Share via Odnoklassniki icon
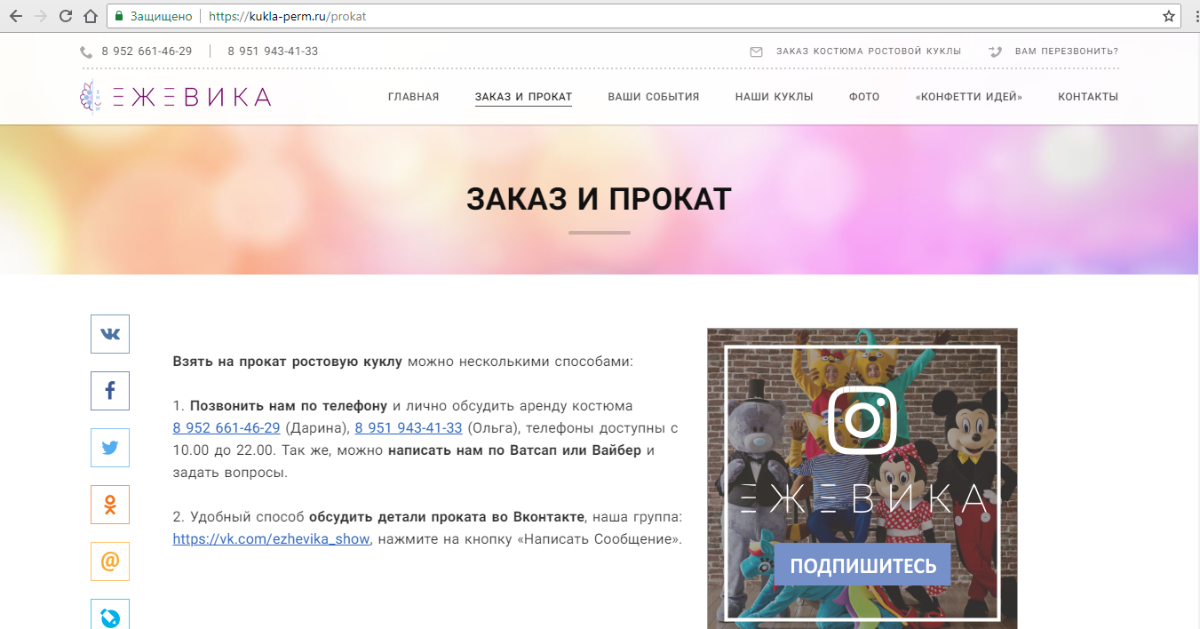This screenshot has width=1200, height=629. click(x=110, y=505)
